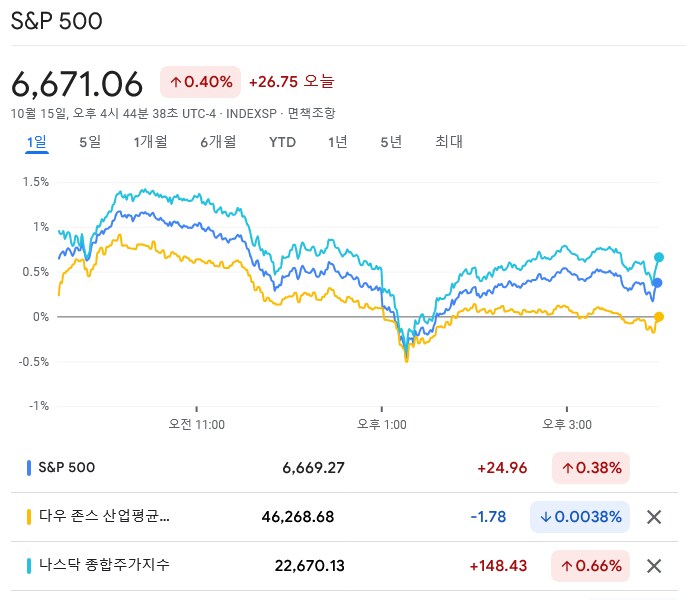
Task: Click the blue S&P 500 color marker
Action: 28,467
